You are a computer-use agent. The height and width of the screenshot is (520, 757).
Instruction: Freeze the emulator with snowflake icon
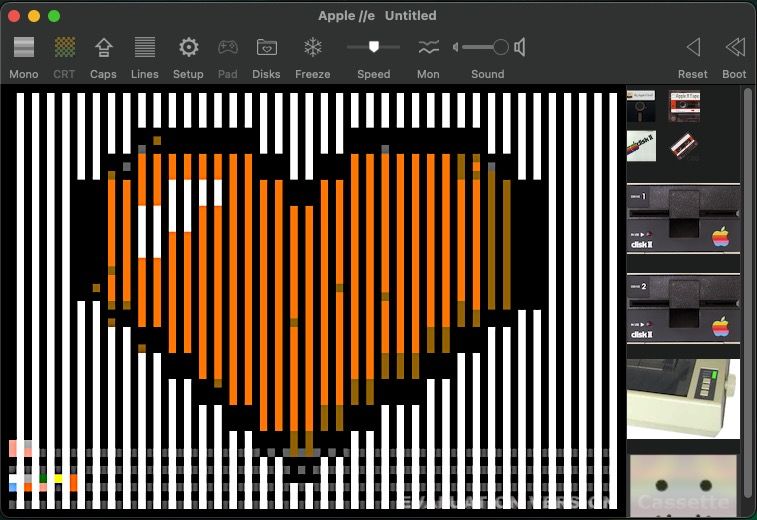pos(313,47)
